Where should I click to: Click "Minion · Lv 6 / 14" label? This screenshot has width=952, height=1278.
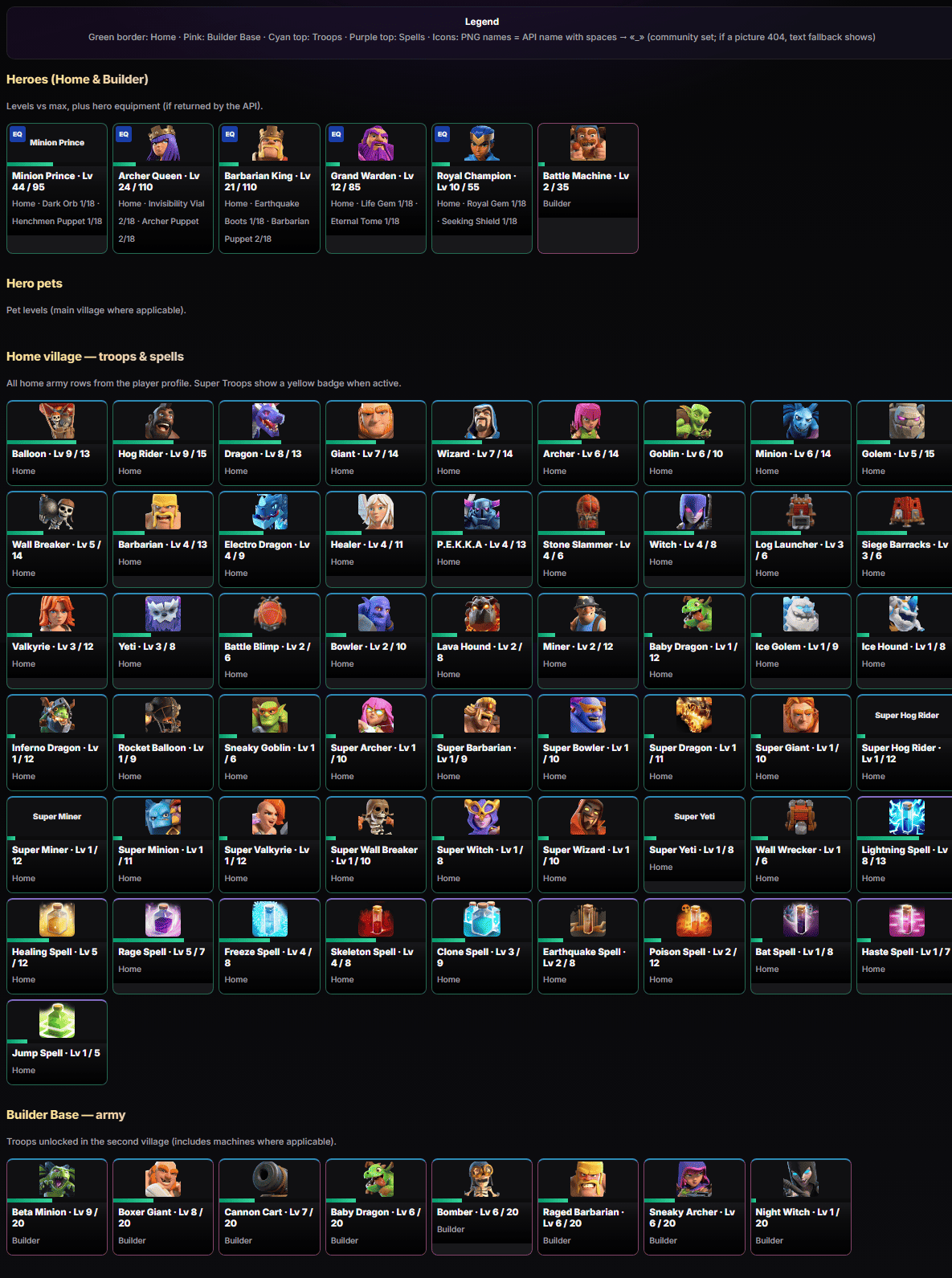[793, 454]
